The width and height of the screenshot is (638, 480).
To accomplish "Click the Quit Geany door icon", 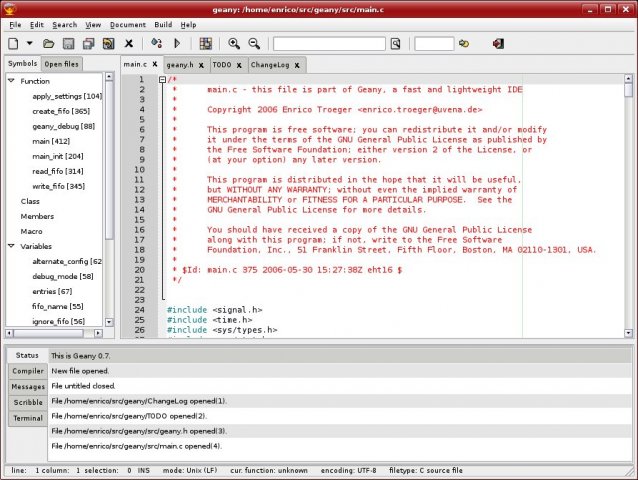I will coord(498,44).
